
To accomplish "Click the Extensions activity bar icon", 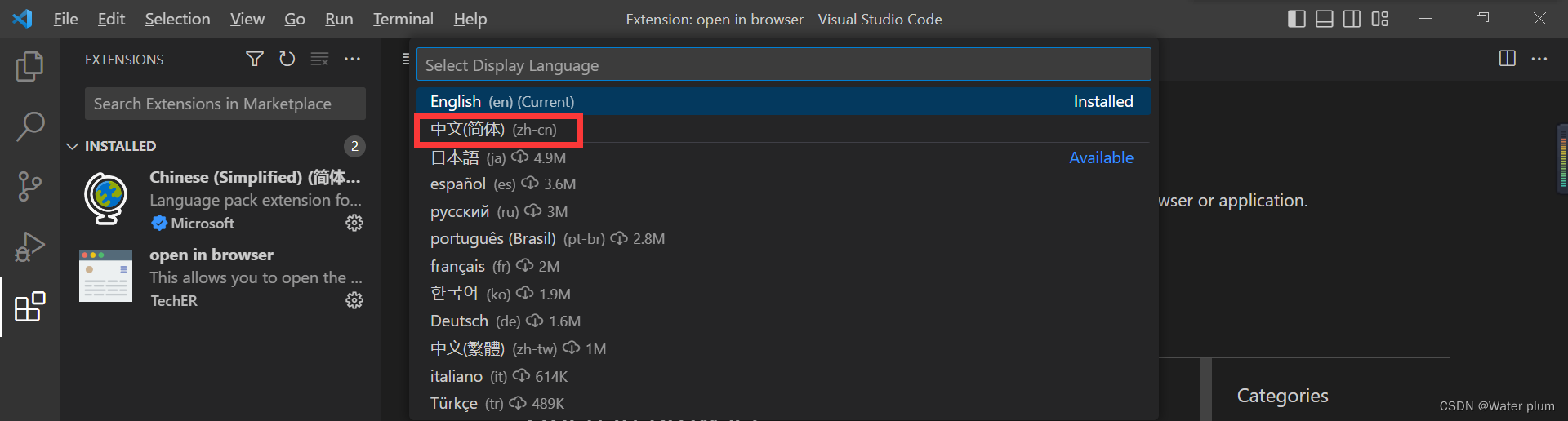I will [x=29, y=307].
